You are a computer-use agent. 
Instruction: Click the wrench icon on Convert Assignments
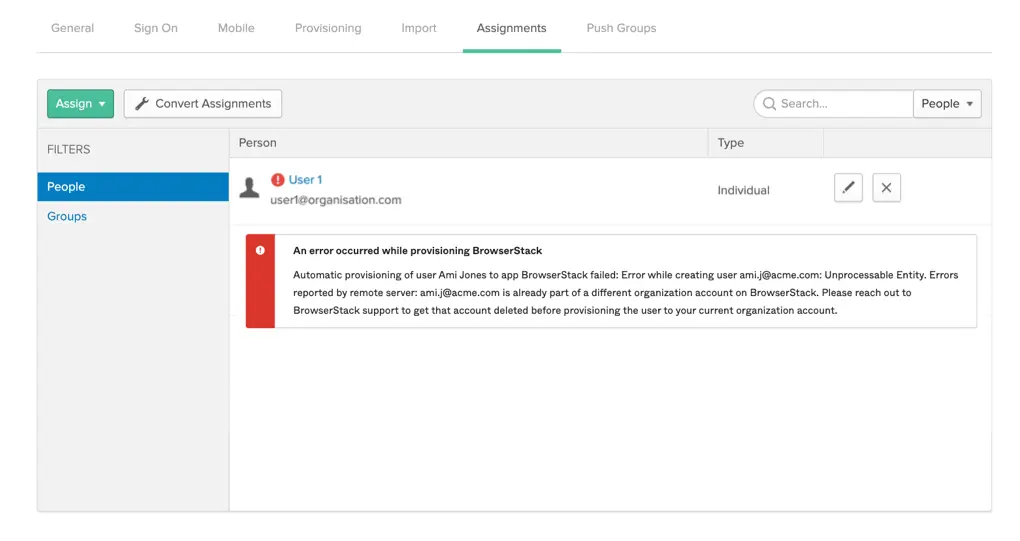tap(142, 104)
